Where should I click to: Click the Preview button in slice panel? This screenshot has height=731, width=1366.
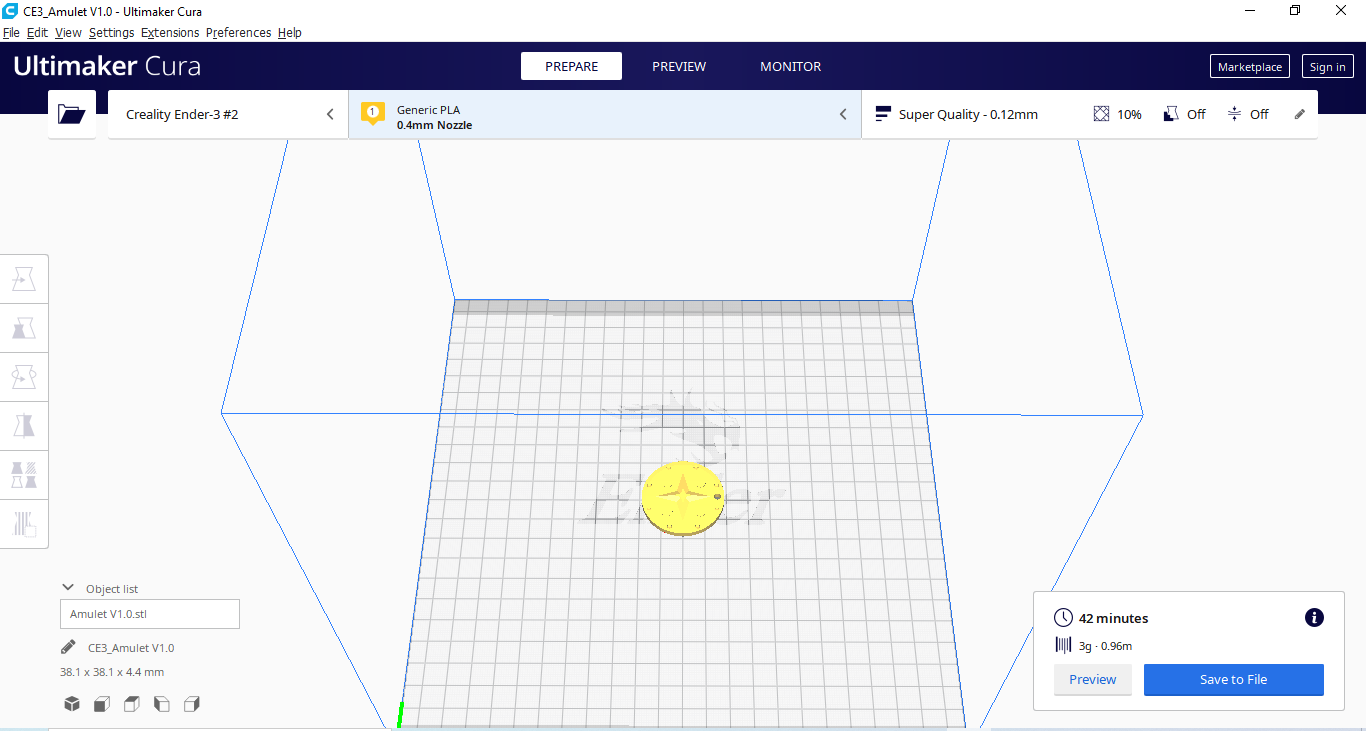pos(1092,680)
